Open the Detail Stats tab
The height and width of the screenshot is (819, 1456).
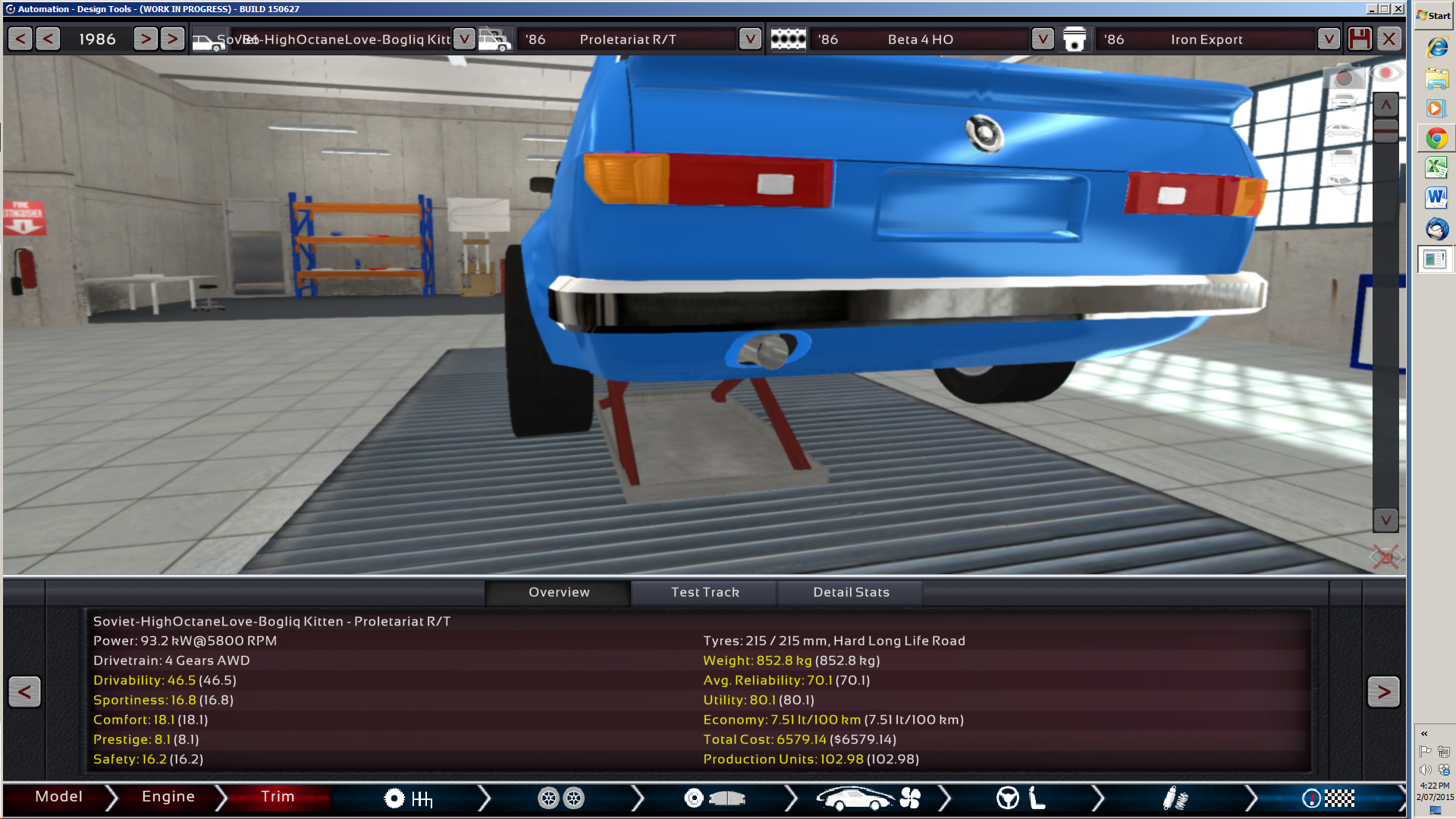coord(851,592)
